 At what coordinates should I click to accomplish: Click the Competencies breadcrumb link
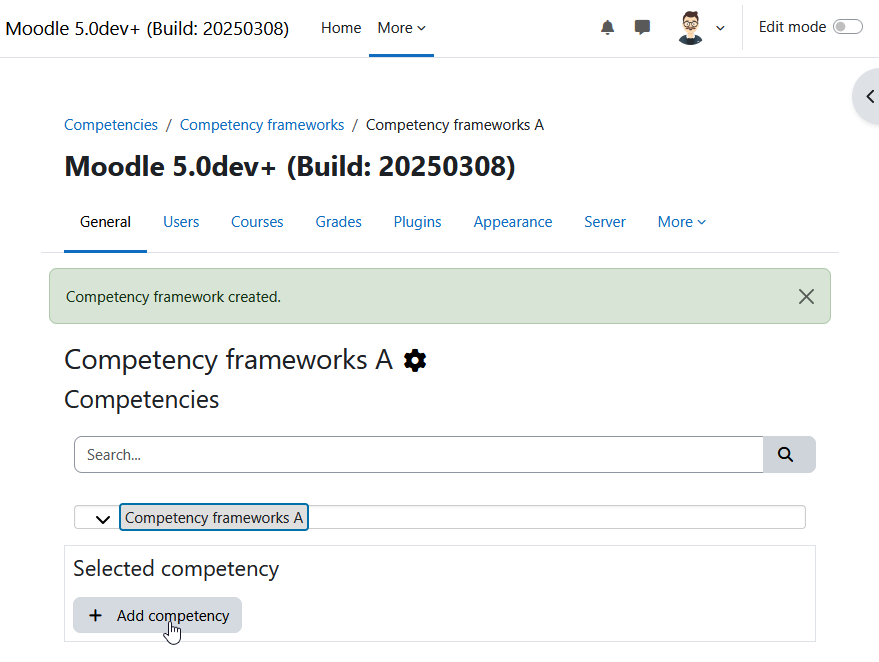[111, 124]
